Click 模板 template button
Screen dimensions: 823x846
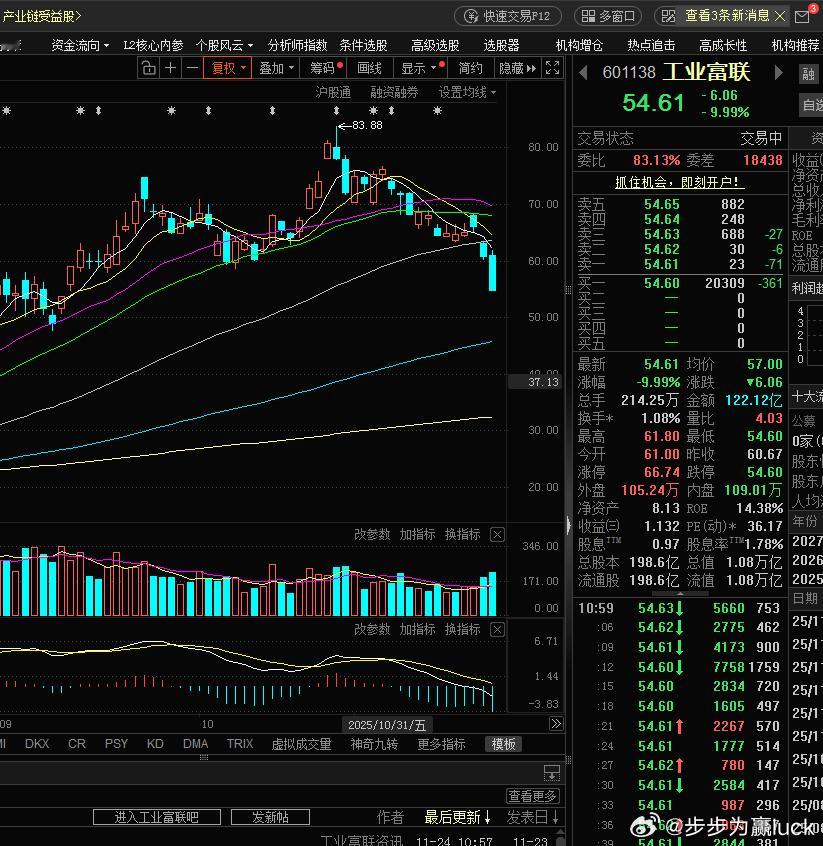[x=504, y=745]
